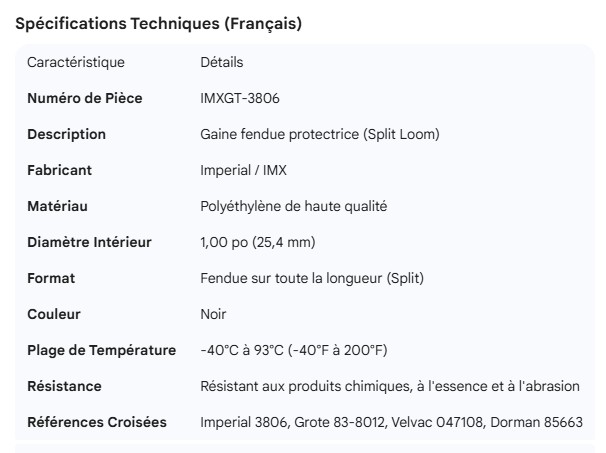Viewport: 606px width, 453px height.
Task: Select the Matériau row label
Action: [x=58, y=207]
